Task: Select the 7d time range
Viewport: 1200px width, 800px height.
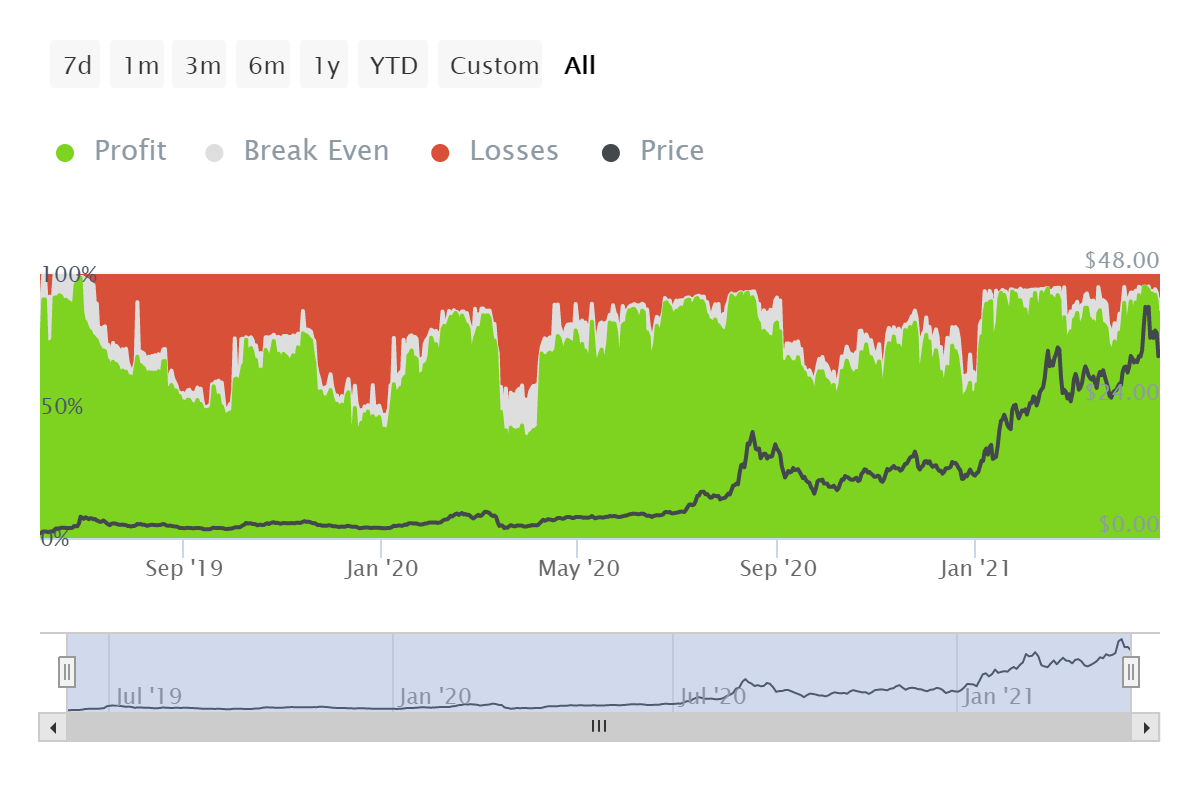Action: tap(76, 66)
